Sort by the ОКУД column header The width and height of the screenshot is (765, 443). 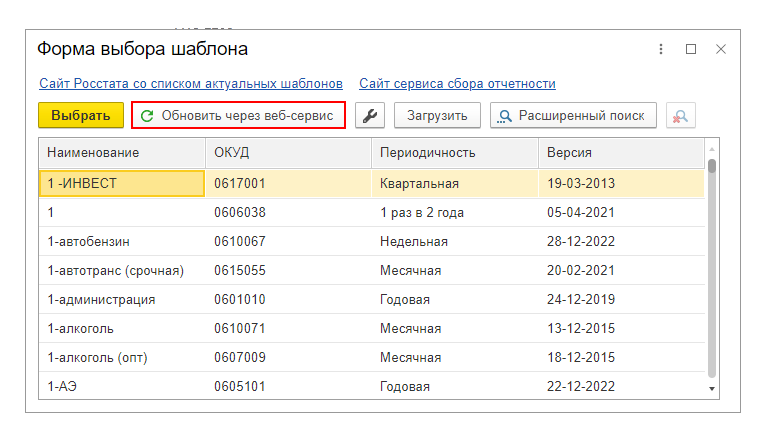point(288,153)
